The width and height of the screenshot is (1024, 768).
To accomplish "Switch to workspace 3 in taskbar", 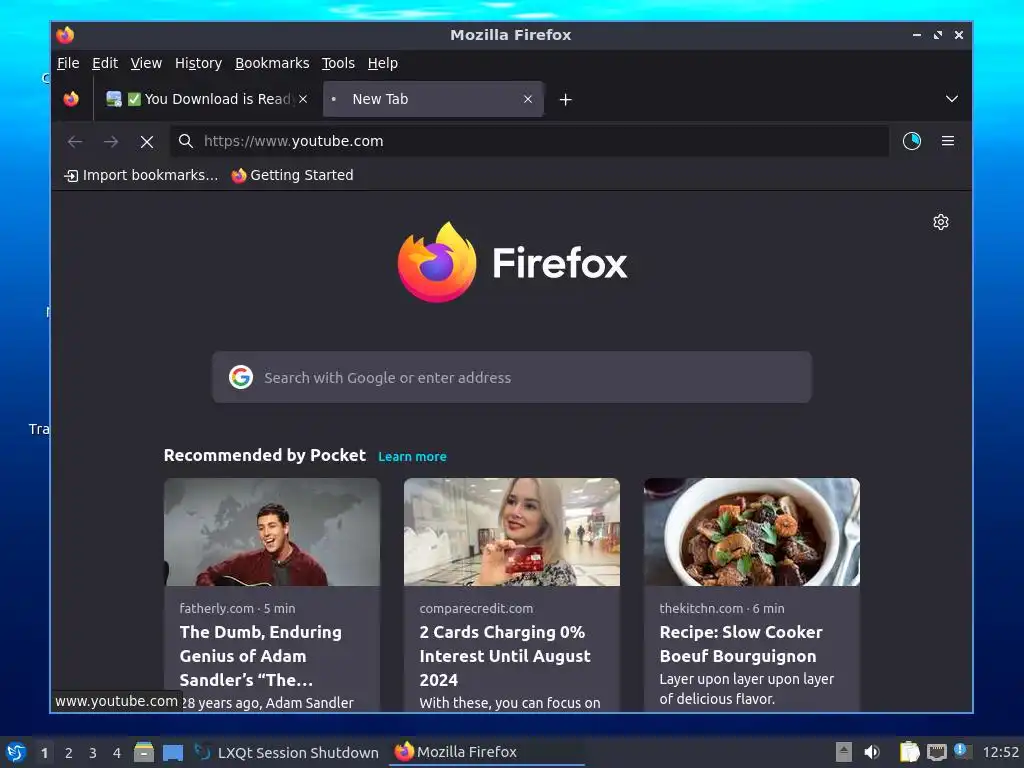I will 93,753.
